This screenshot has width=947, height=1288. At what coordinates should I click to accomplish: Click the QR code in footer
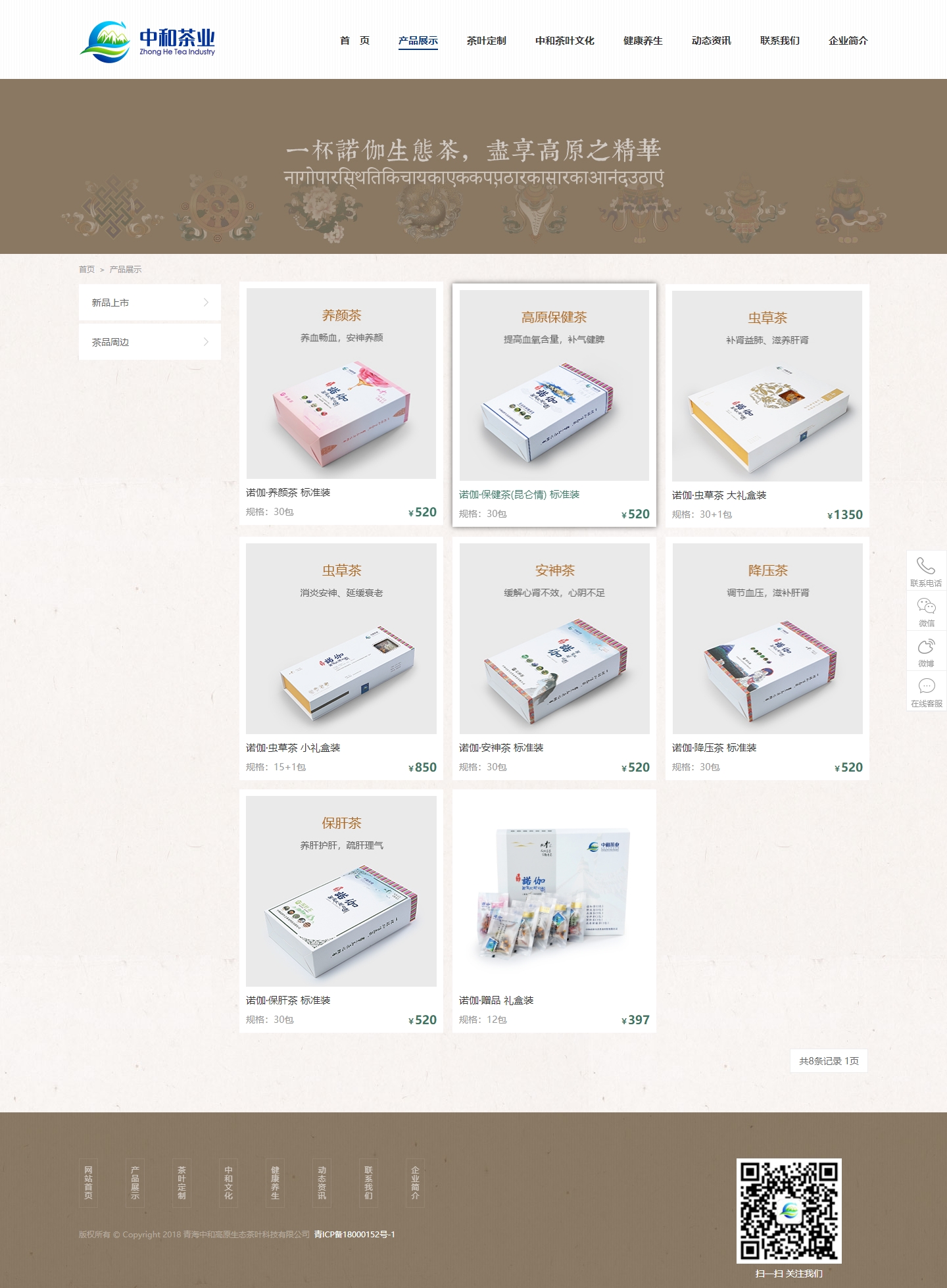tap(789, 1210)
